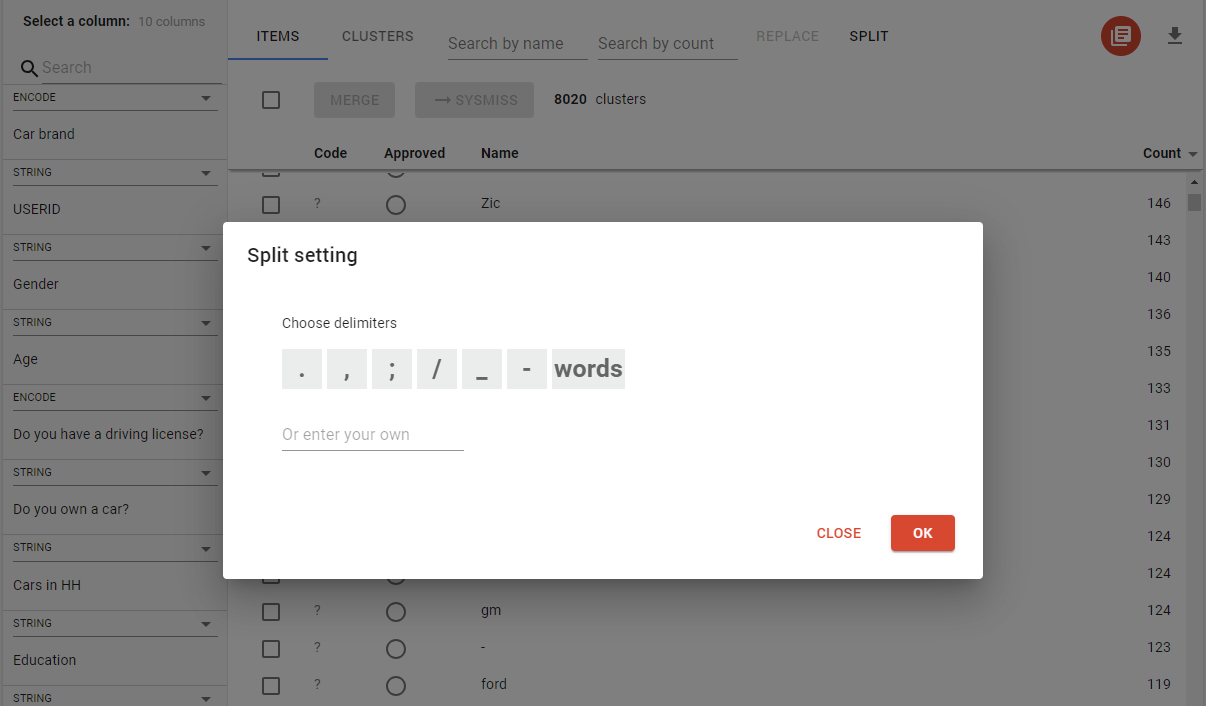Mark the Zic cluster as approved
This screenshot has height=706, width=1206.
coord(396,205)
